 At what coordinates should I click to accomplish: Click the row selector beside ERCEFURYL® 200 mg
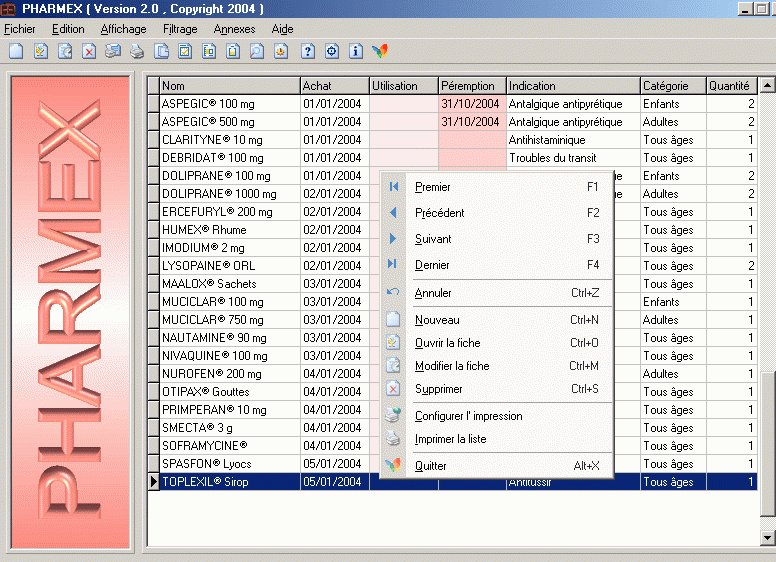tap(153, 212)
